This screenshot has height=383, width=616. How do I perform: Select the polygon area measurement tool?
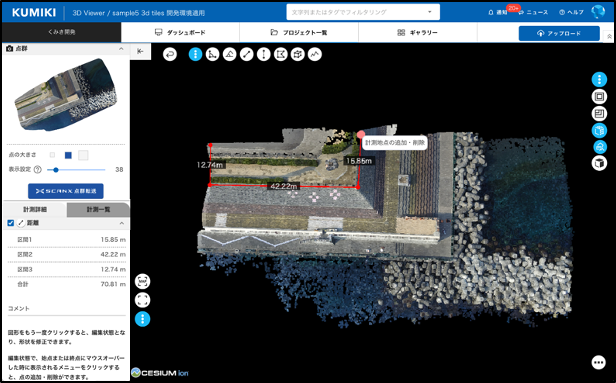pos(280,54)
